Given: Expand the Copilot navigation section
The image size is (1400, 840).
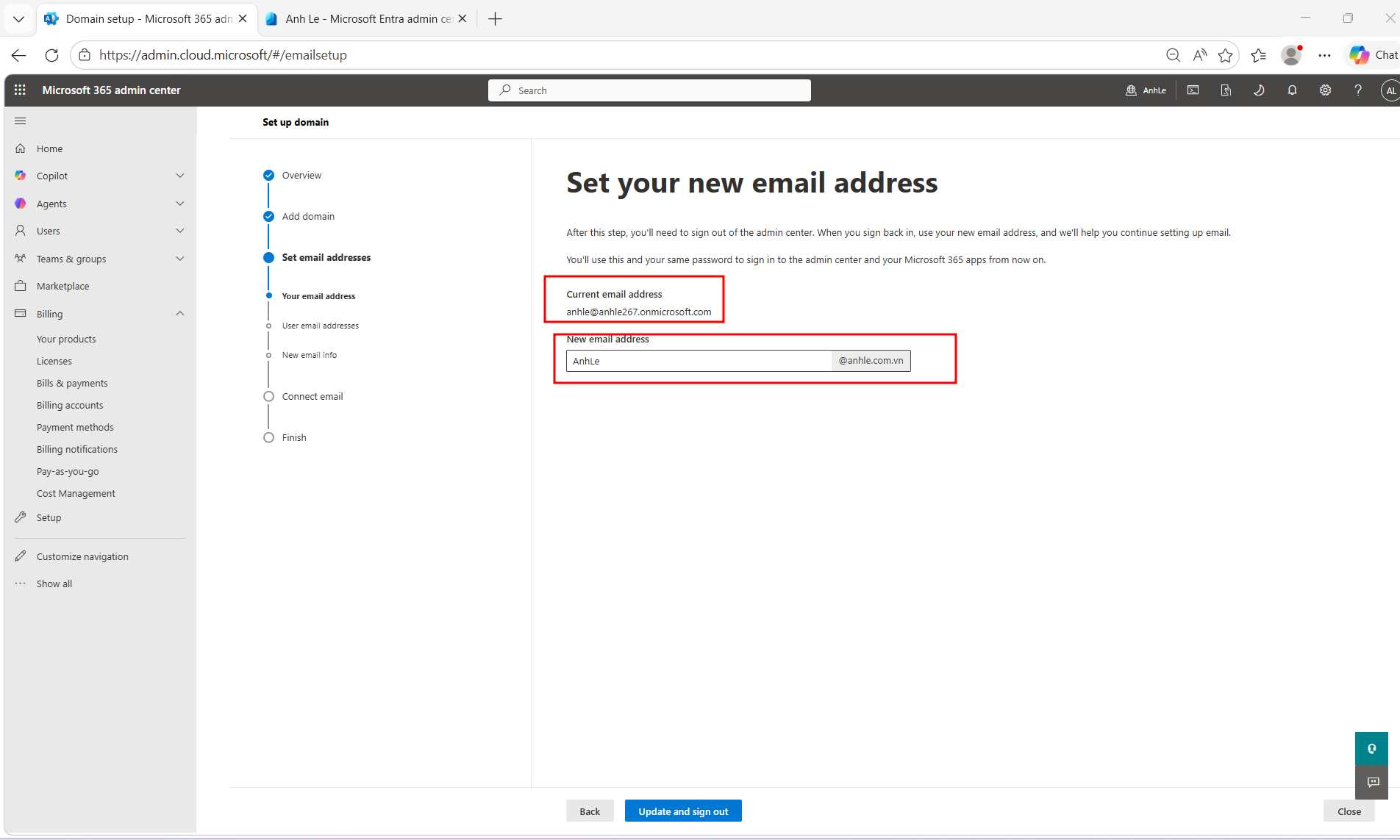Looking at the screenshot, I should tap(180, 176).
